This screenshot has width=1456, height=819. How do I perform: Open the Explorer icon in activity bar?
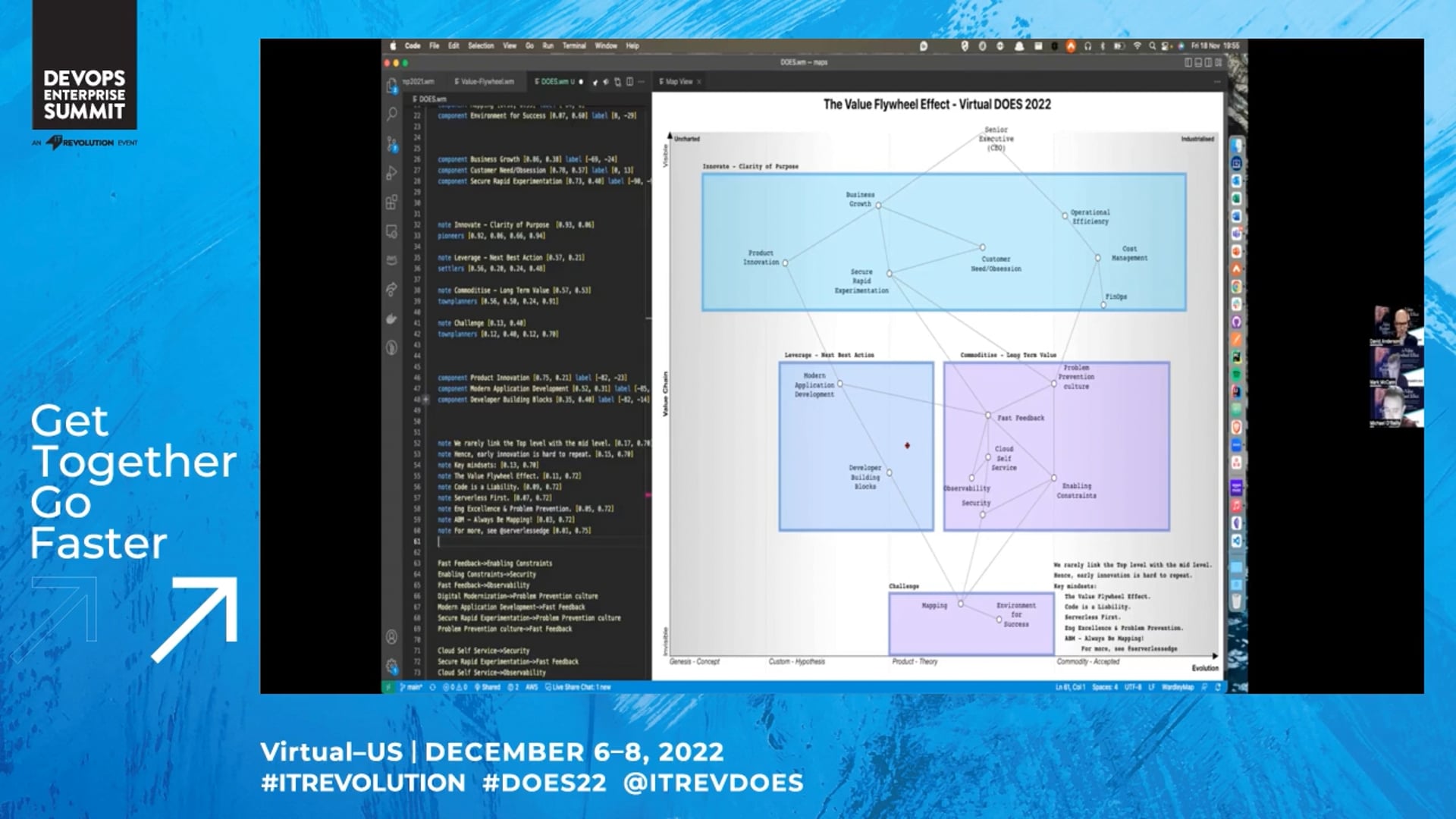pos(391,86)
